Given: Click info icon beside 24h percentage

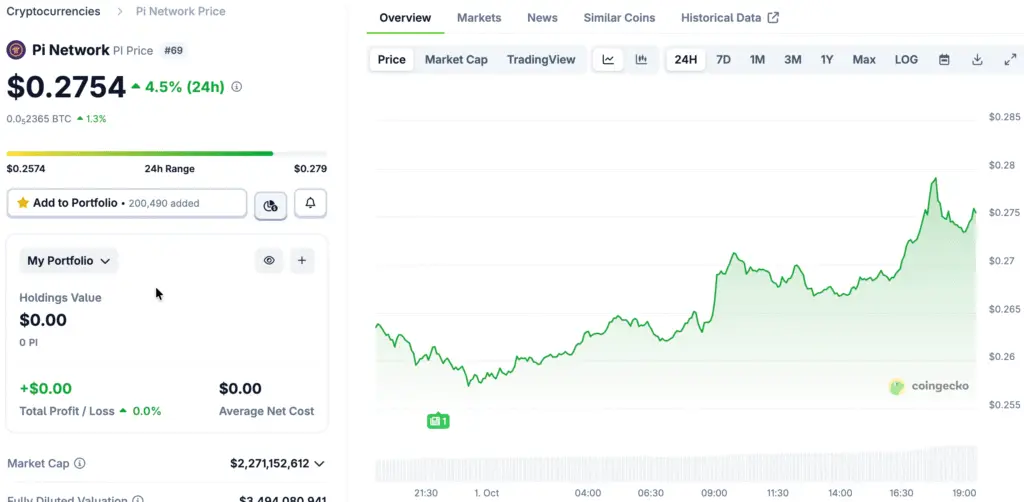Looking at the screenshot, I should (237, 87).
